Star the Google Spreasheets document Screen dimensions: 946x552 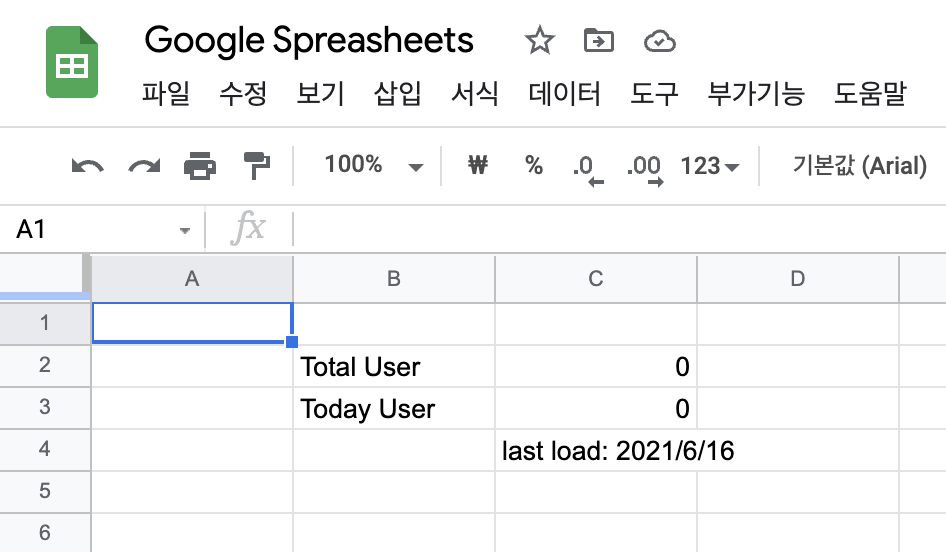pos(539,41)
